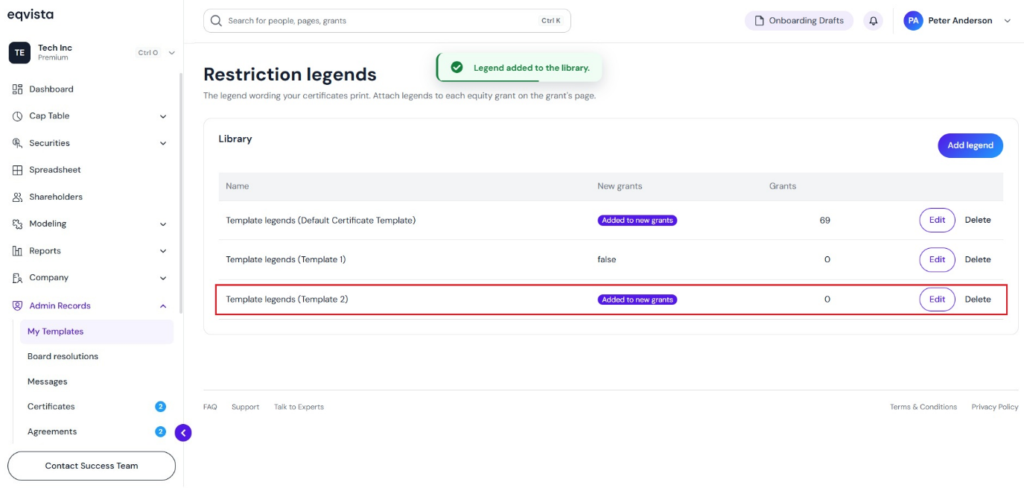Open Terms & Conditions link

pos(923,407)
